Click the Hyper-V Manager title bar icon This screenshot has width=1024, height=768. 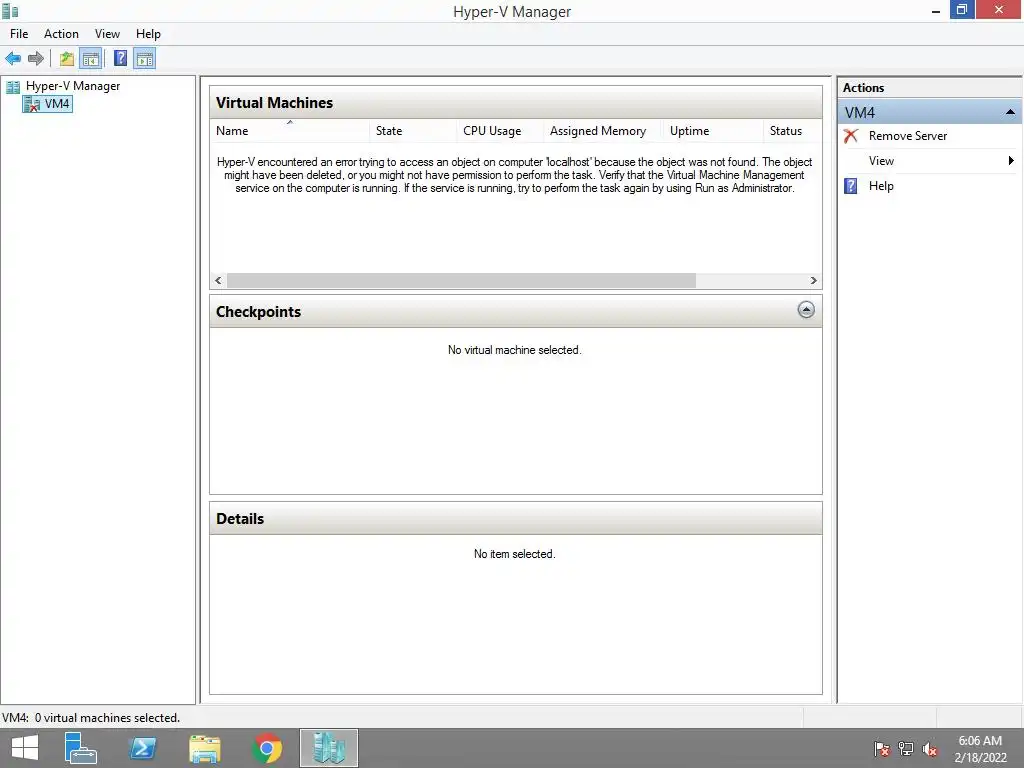[x=10, y=11]
